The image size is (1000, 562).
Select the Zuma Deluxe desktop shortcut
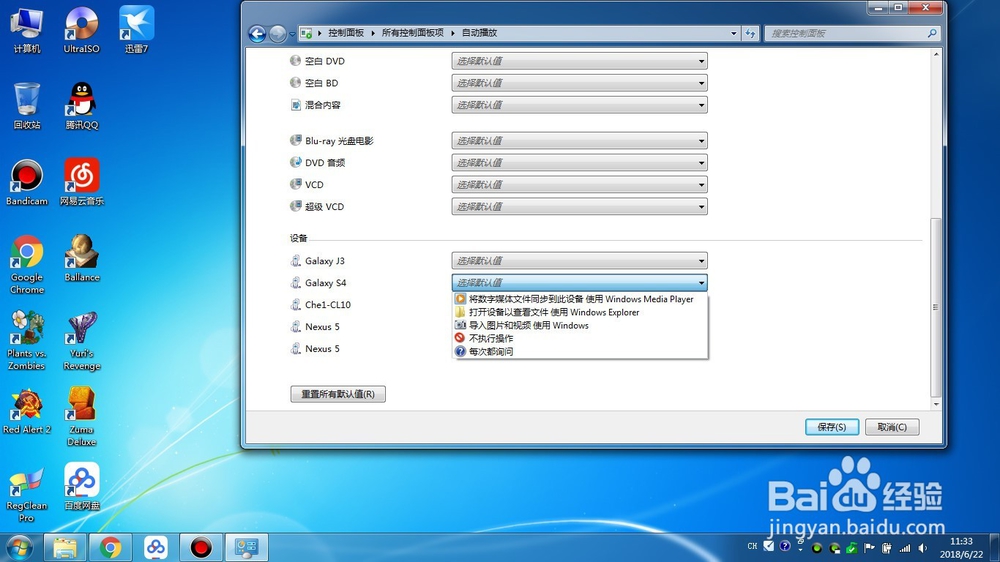[82, 416]
